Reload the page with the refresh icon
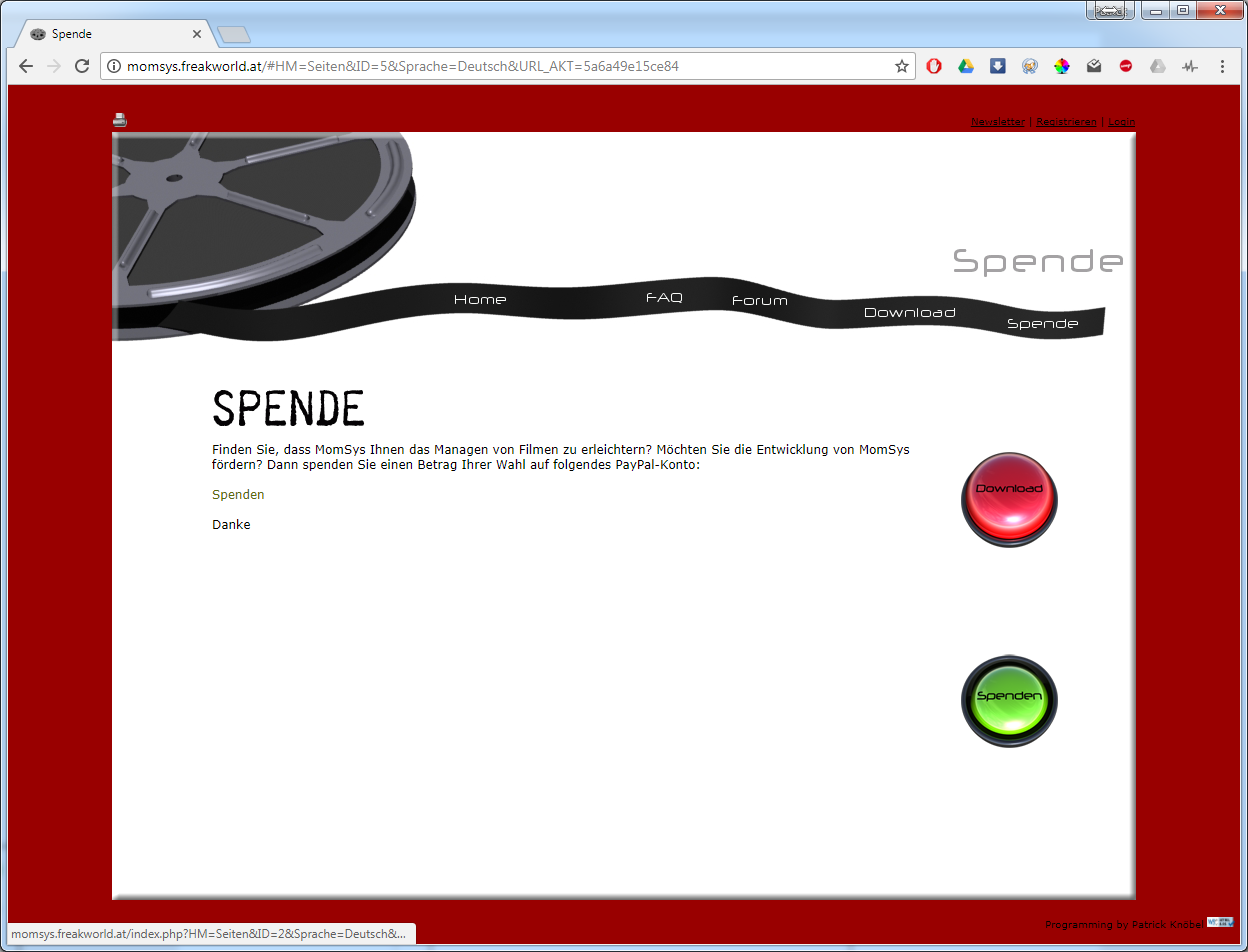Screen dimensions: 1248x952 click(x=82, y=66)
